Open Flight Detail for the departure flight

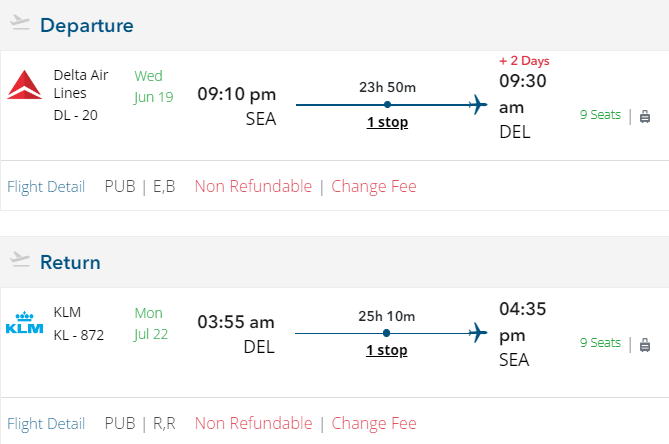click(46, 186)
